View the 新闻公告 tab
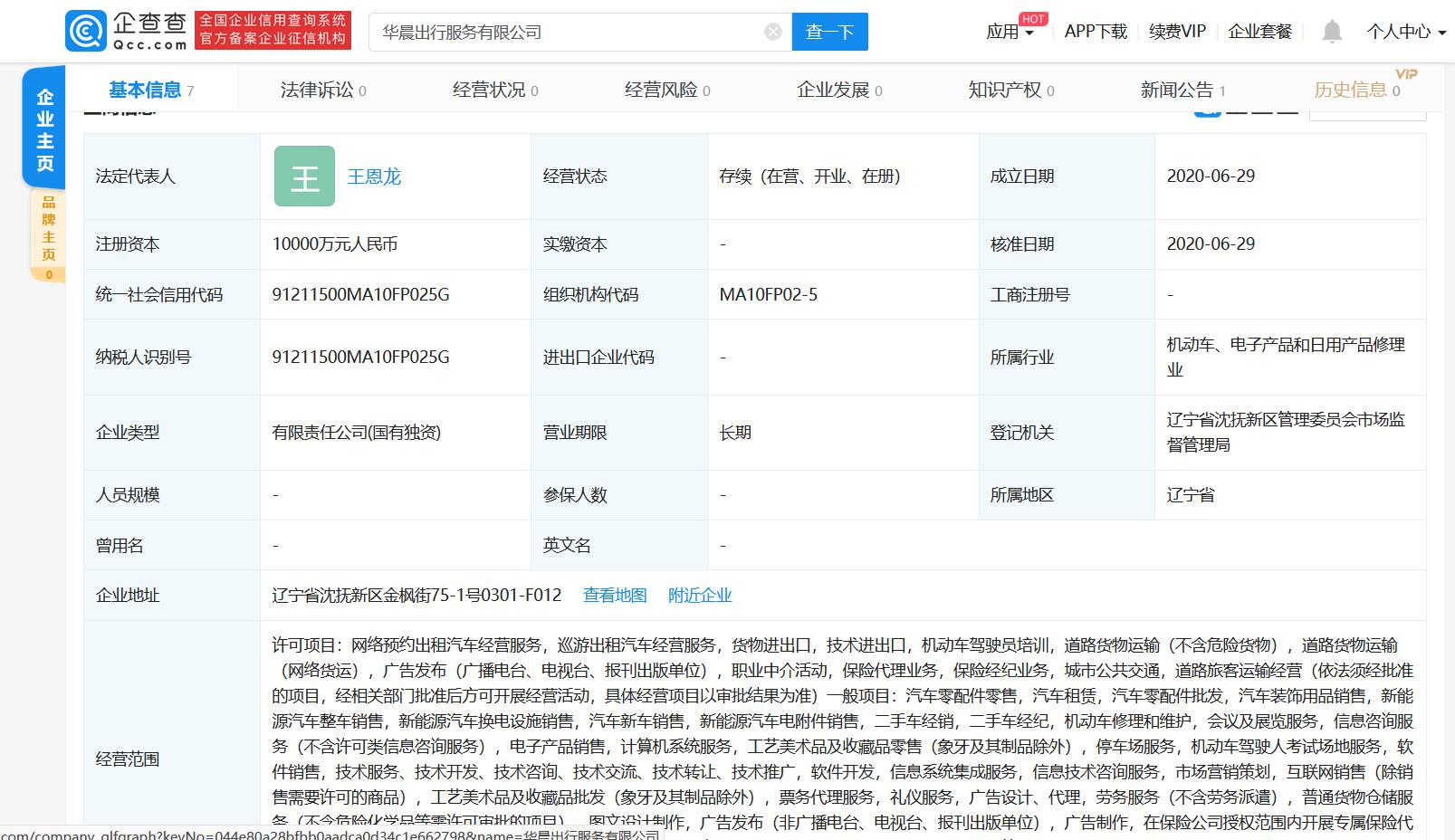The width and height of the screenshot is (1455, 840). coord(1174,89)
